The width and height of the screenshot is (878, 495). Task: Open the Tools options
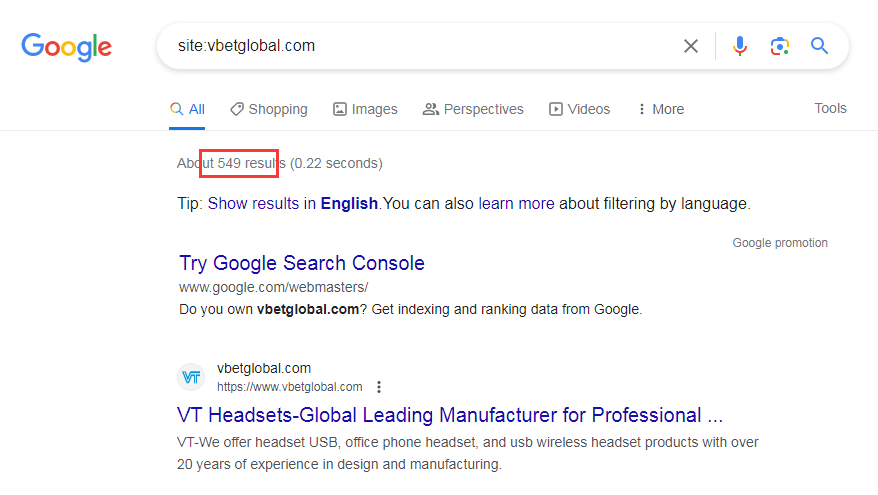tap(830, 108)
